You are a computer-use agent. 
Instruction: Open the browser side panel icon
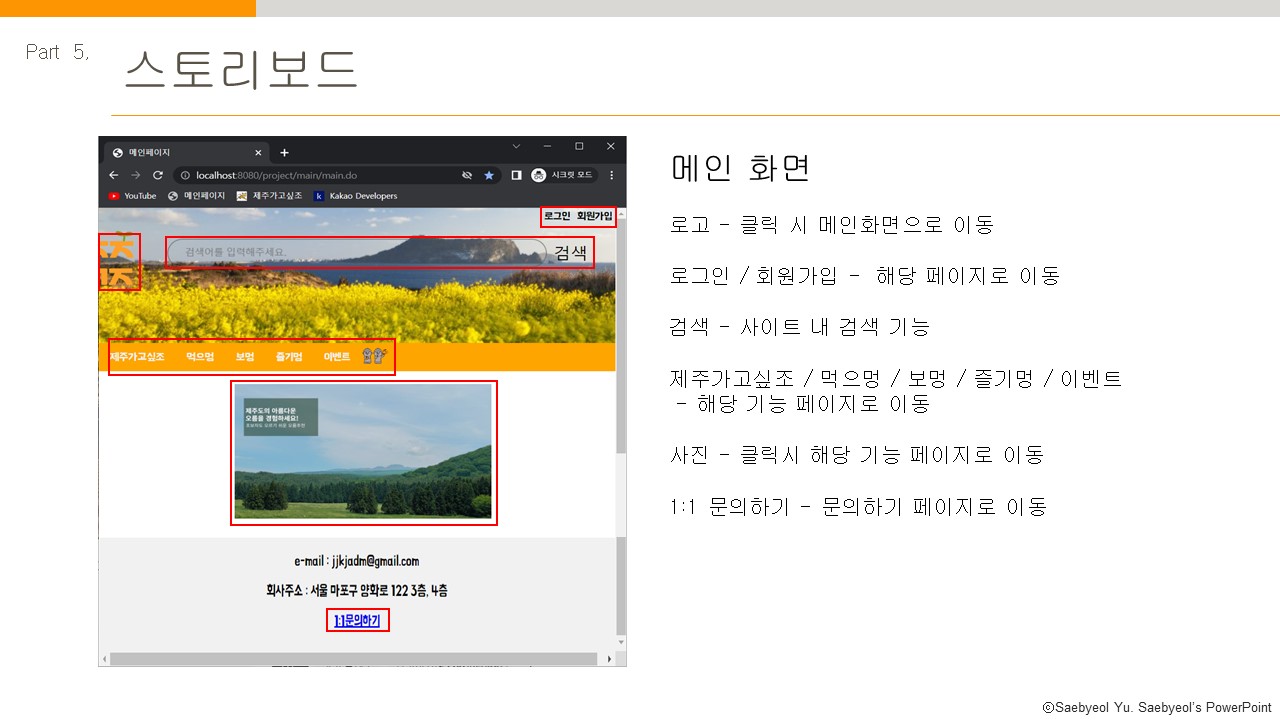(x=516, y=175)
